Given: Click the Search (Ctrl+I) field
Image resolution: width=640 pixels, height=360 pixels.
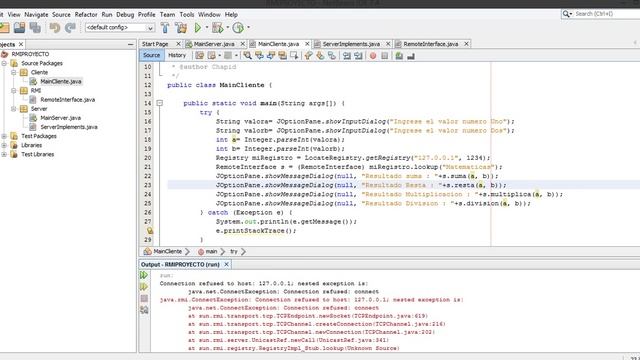Looking at the screenshot, I should tap(606, 14).
